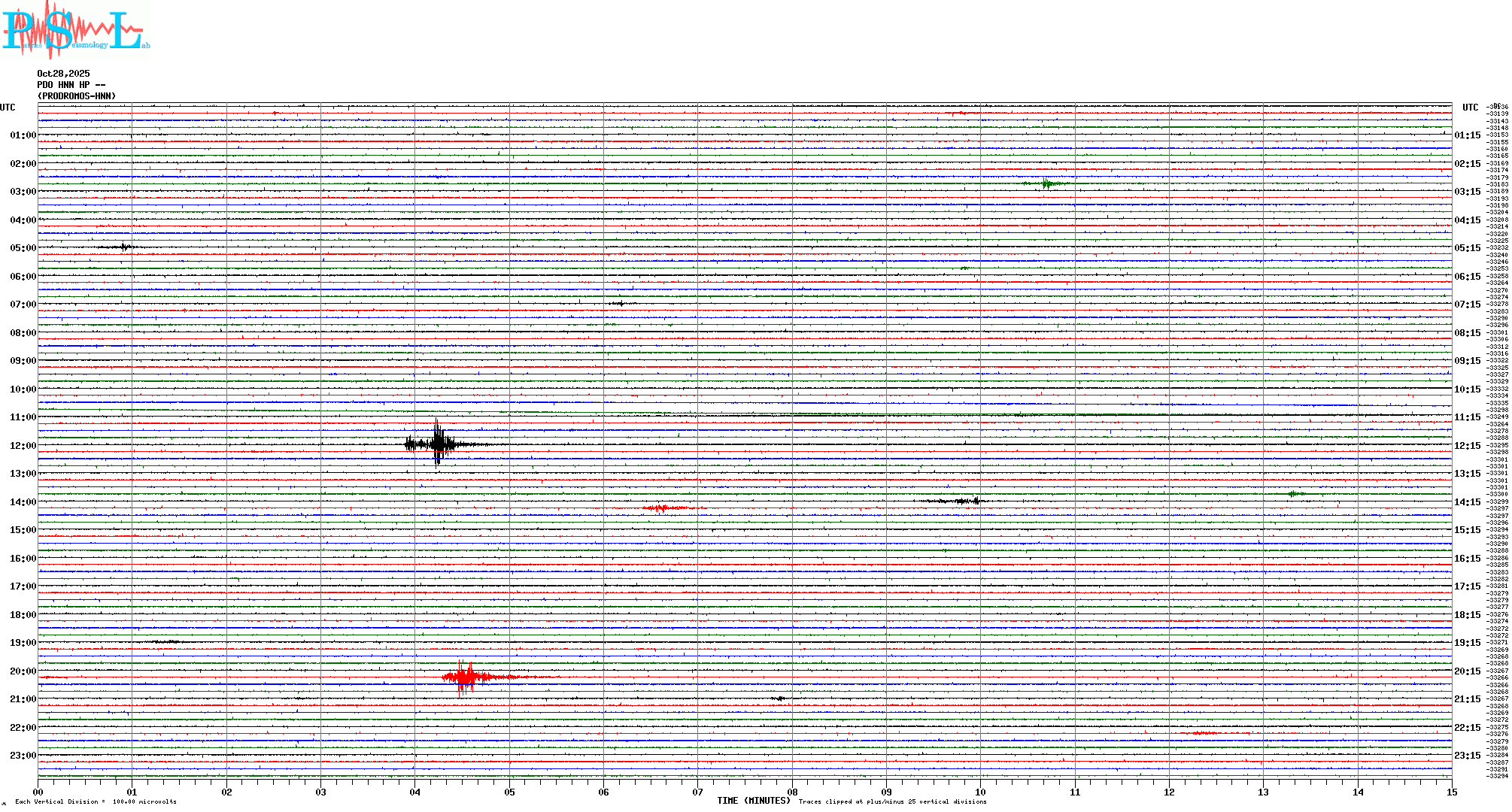Click the small black event on 05:00 trace

[x=123, y=247]
